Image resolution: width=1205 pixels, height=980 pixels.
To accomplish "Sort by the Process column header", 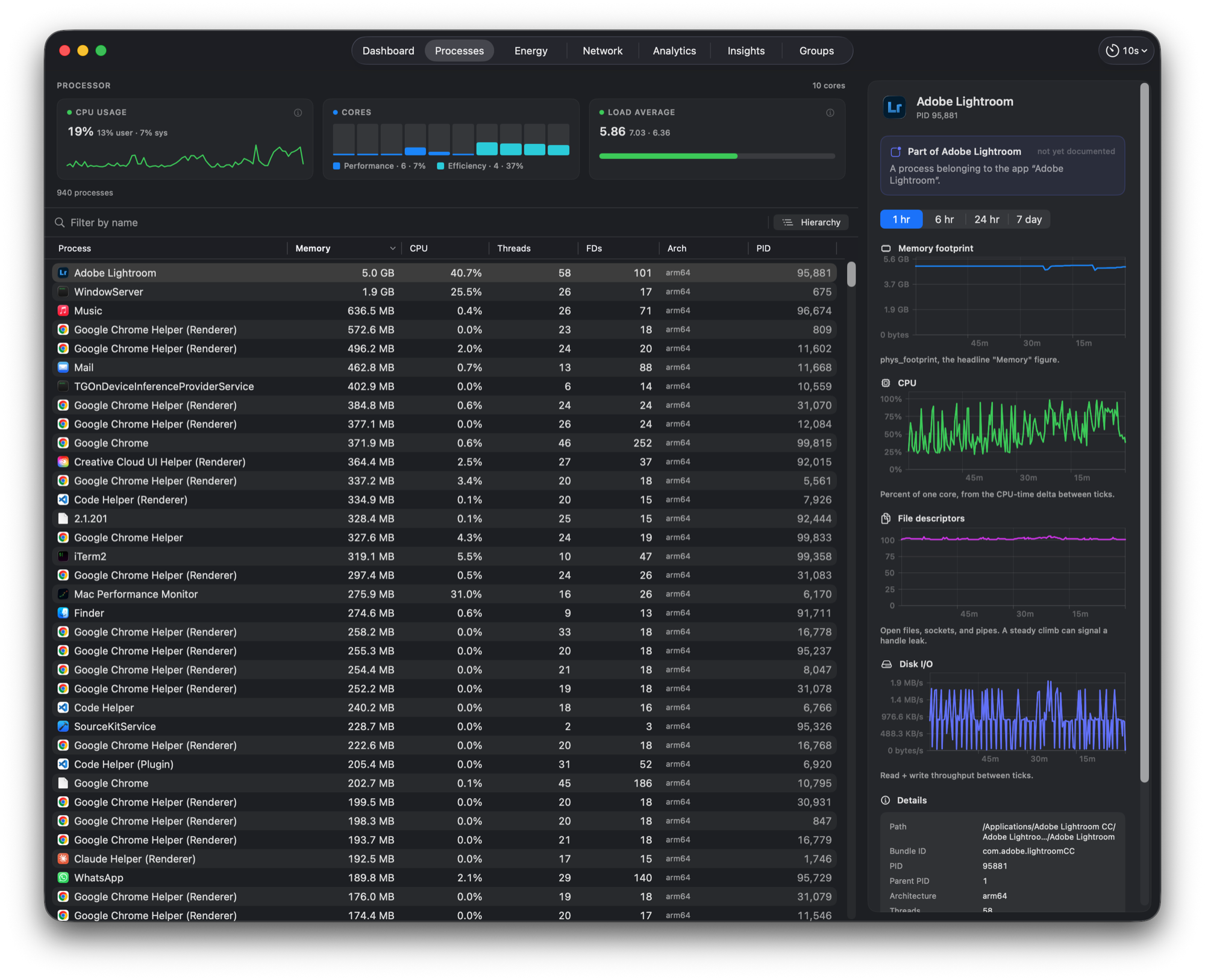I will [x=169, y=248].
